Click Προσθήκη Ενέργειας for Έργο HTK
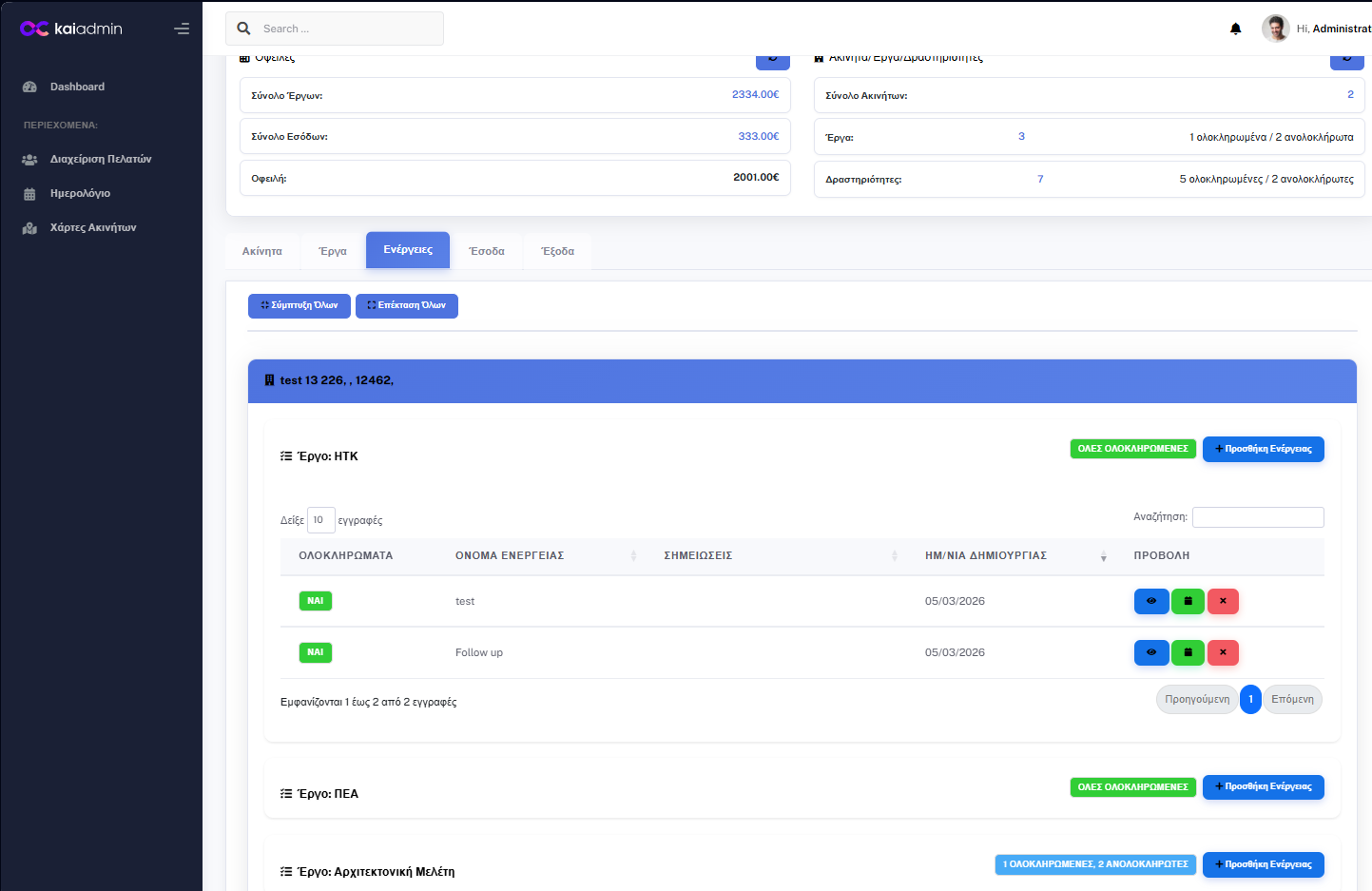Image resolution: width=1372 pixels, height=891 pixels. pos(1263,449)
